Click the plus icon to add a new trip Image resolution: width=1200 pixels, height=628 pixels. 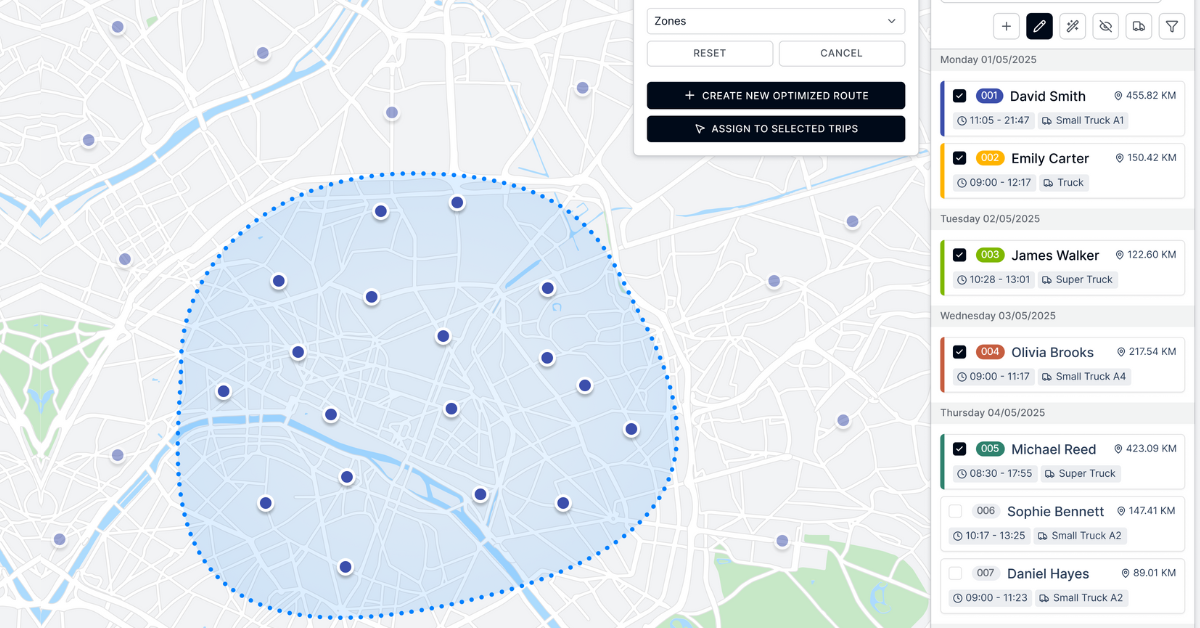coord(1006,26)
